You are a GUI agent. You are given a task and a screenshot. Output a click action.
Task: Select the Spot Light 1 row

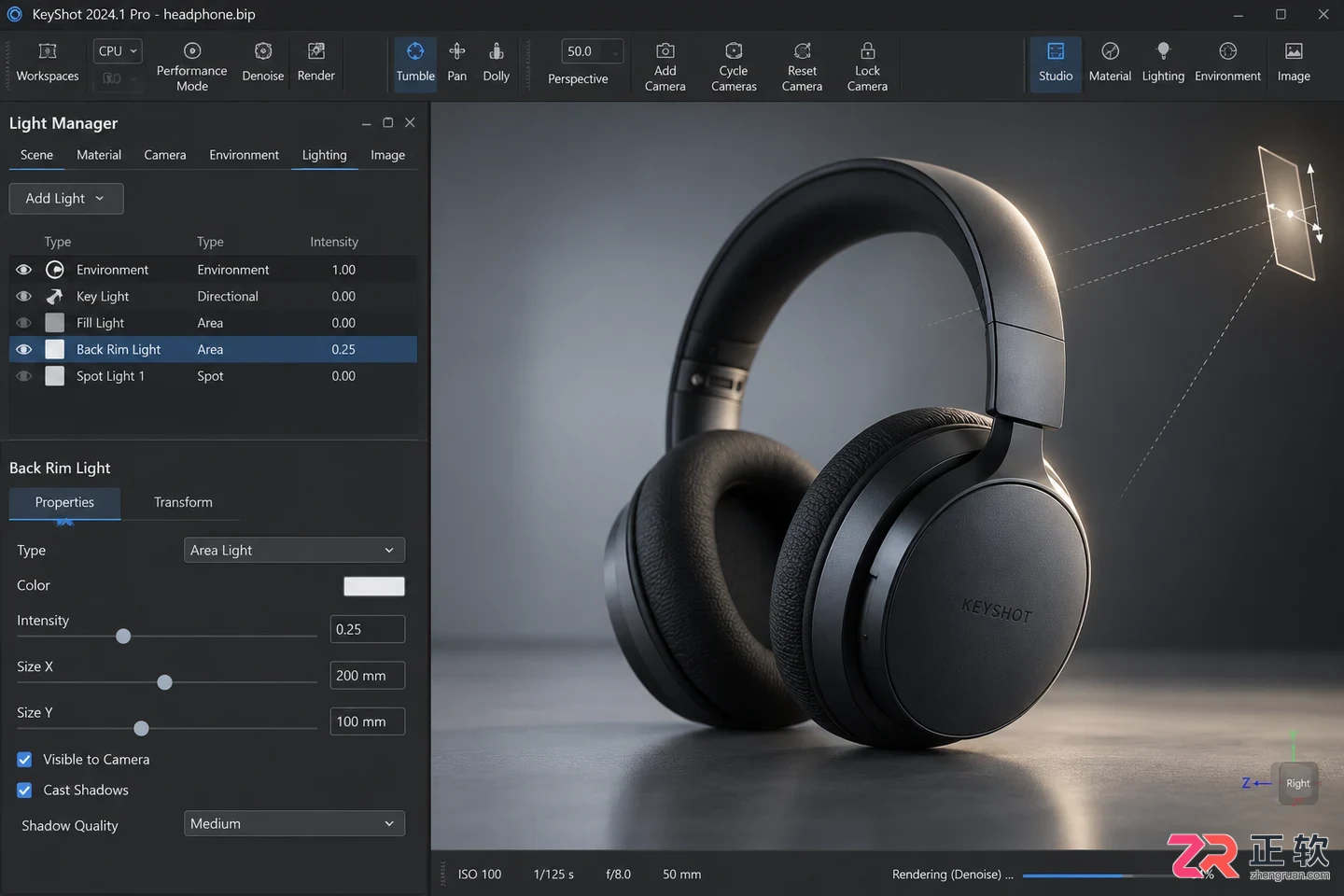pyautogui.click(x=213, y=376)
